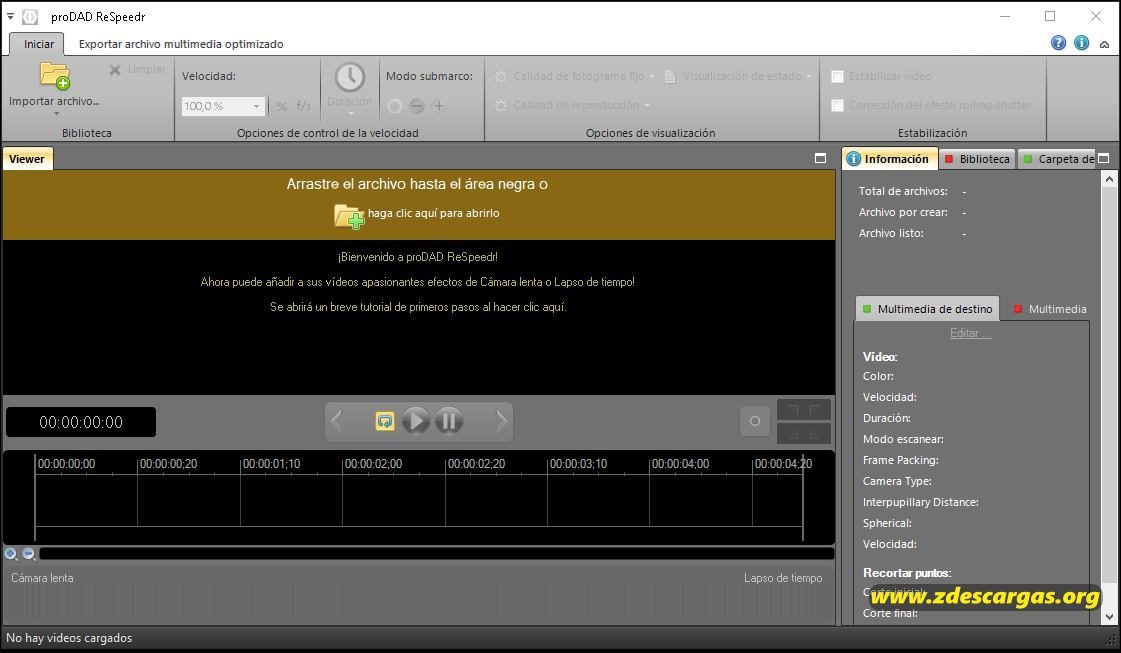The image size is (1121, 653).
Task: Select the Multimedia de destino tab
Action: coord(928,309)
